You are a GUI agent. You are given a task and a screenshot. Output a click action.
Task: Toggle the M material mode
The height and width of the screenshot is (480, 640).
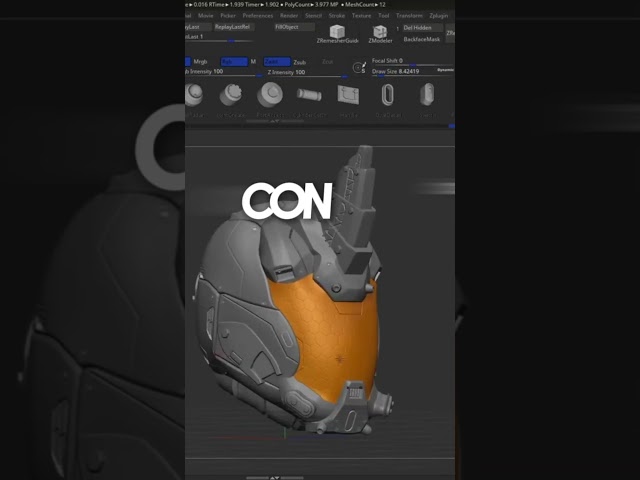[253, 62]
